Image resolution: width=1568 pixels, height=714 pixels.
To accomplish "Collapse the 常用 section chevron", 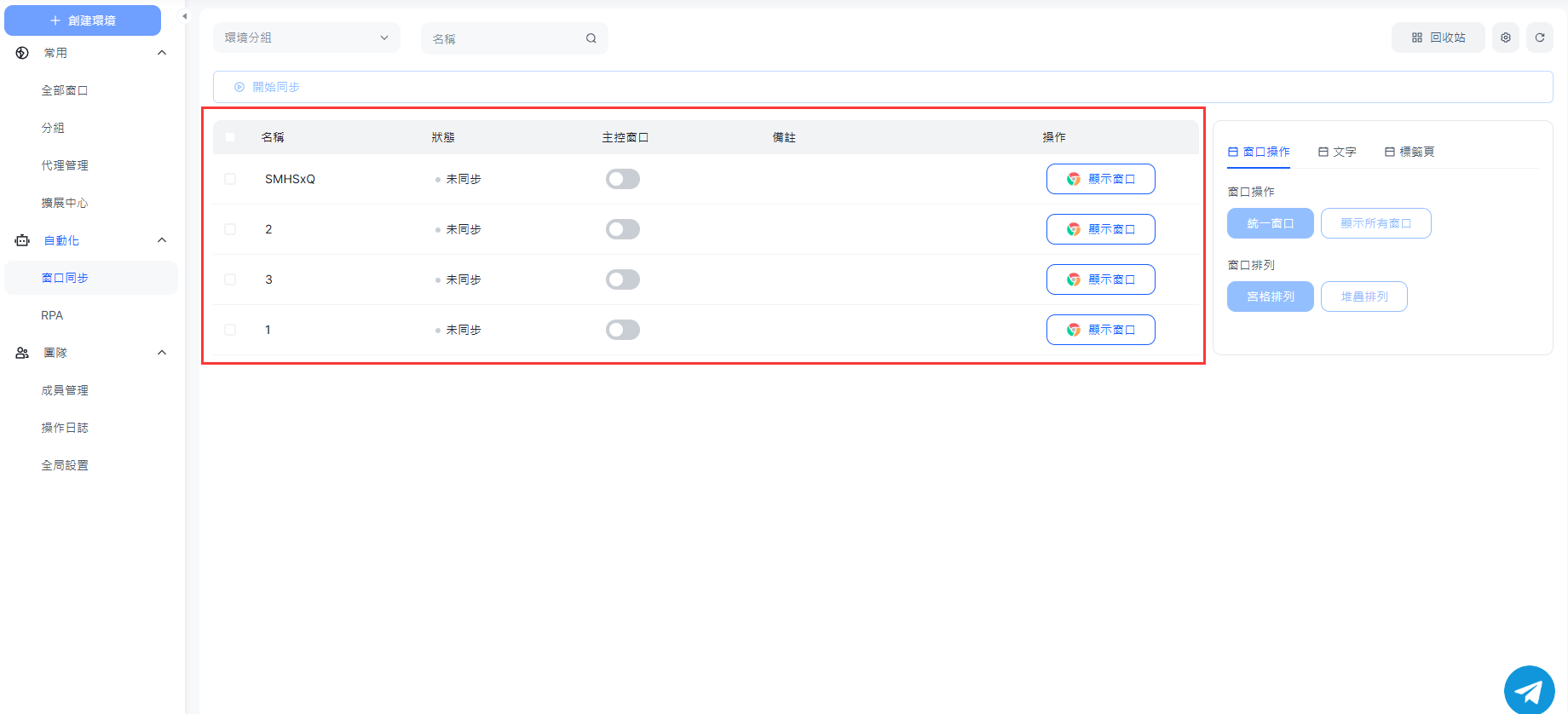I will click(162, 53).
